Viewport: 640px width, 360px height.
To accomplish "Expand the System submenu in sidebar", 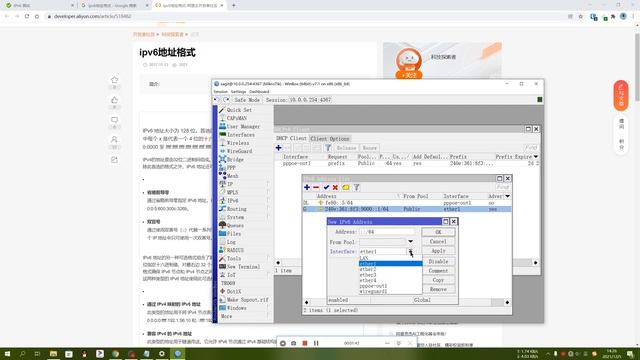I will (x=235, y=217).
